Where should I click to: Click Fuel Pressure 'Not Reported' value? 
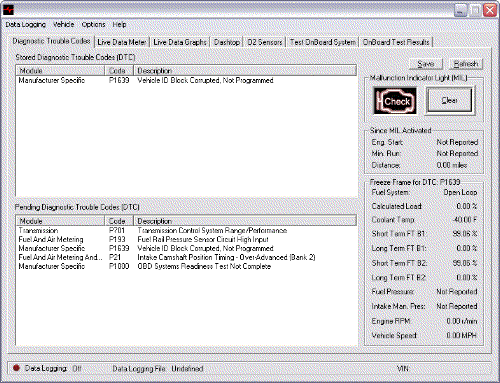pos(457,292)
